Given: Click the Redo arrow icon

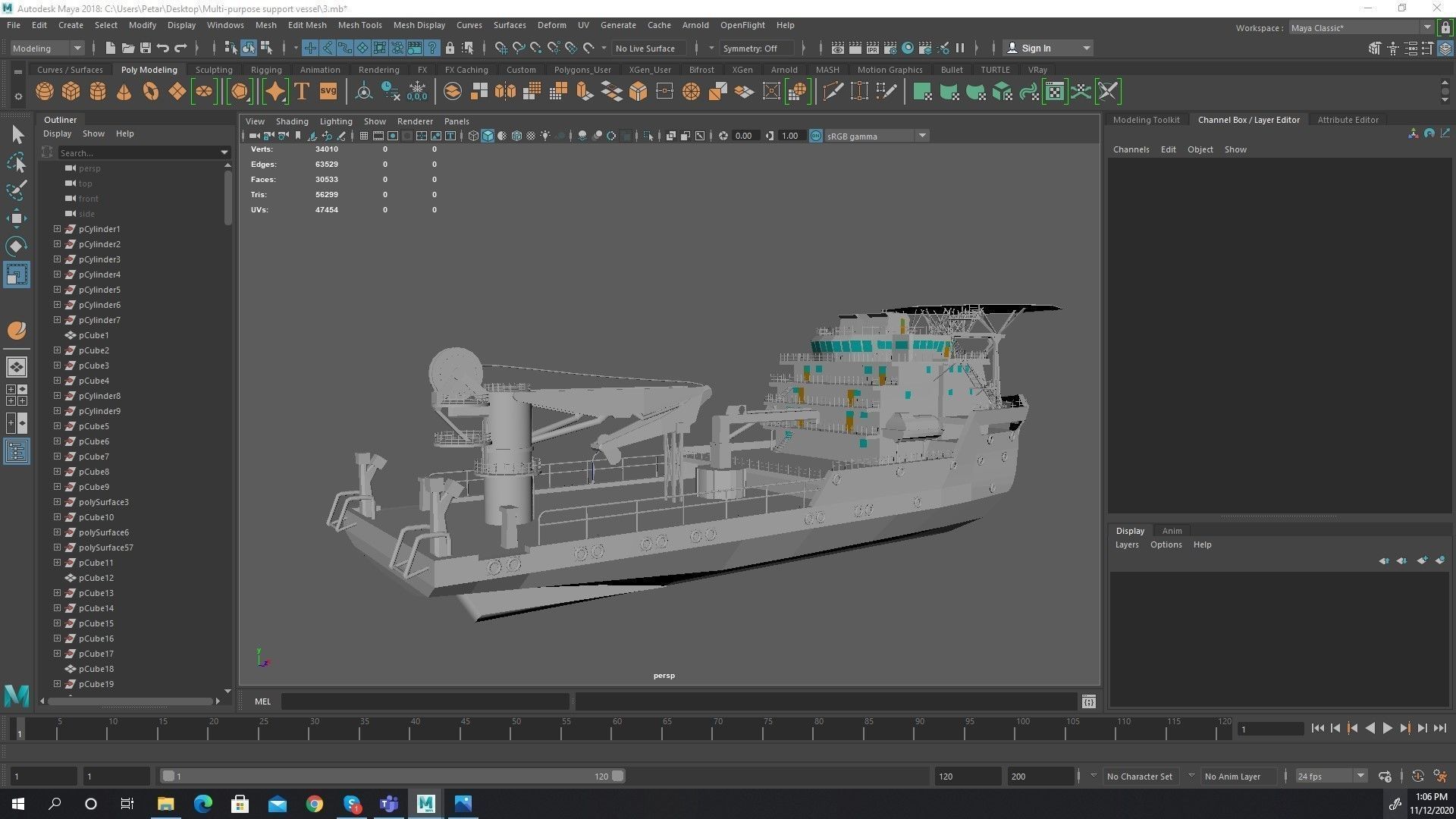Looking at the screenshot, I should point(180,48).
